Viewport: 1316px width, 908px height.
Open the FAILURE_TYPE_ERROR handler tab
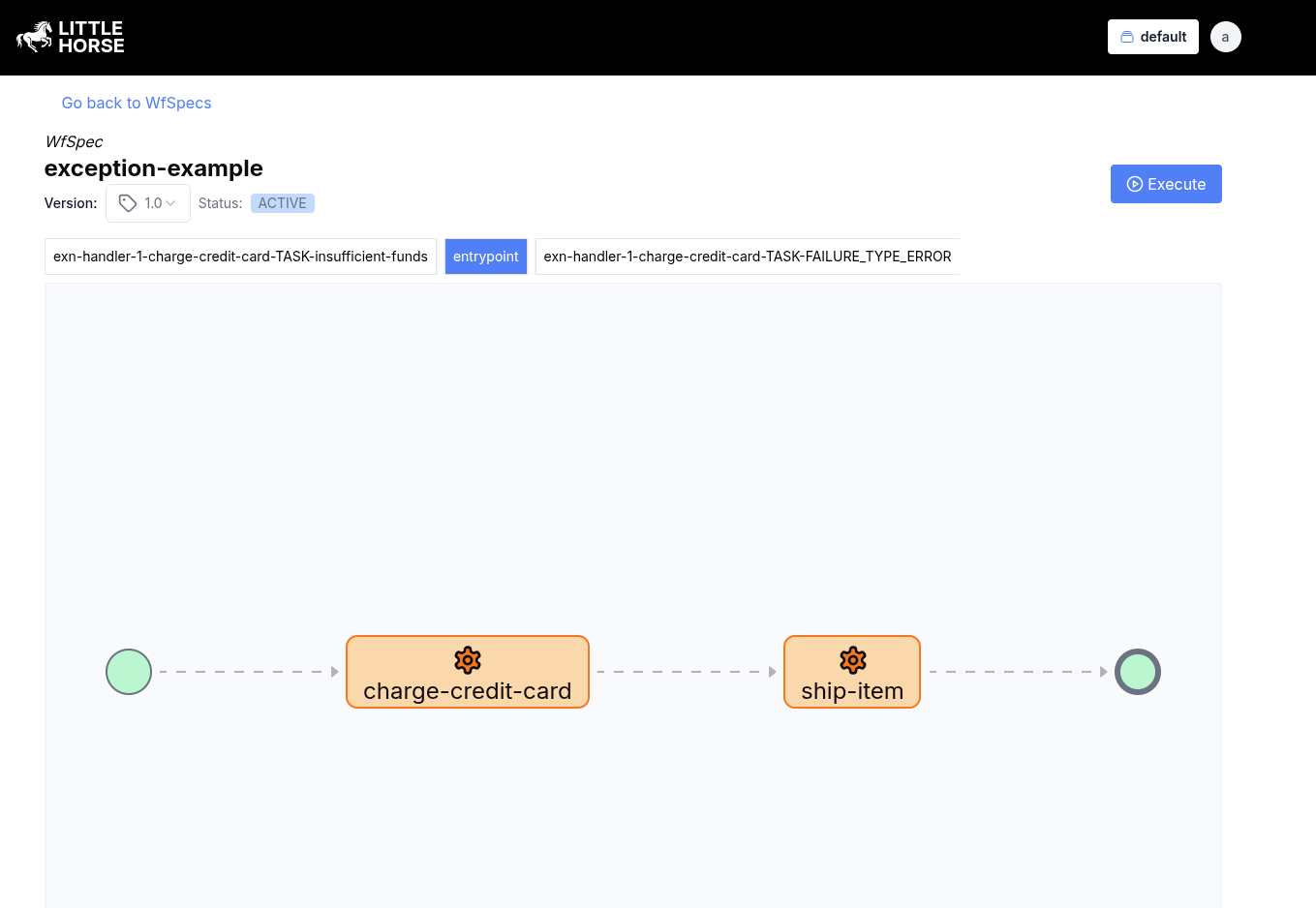(x=747, y=256)
